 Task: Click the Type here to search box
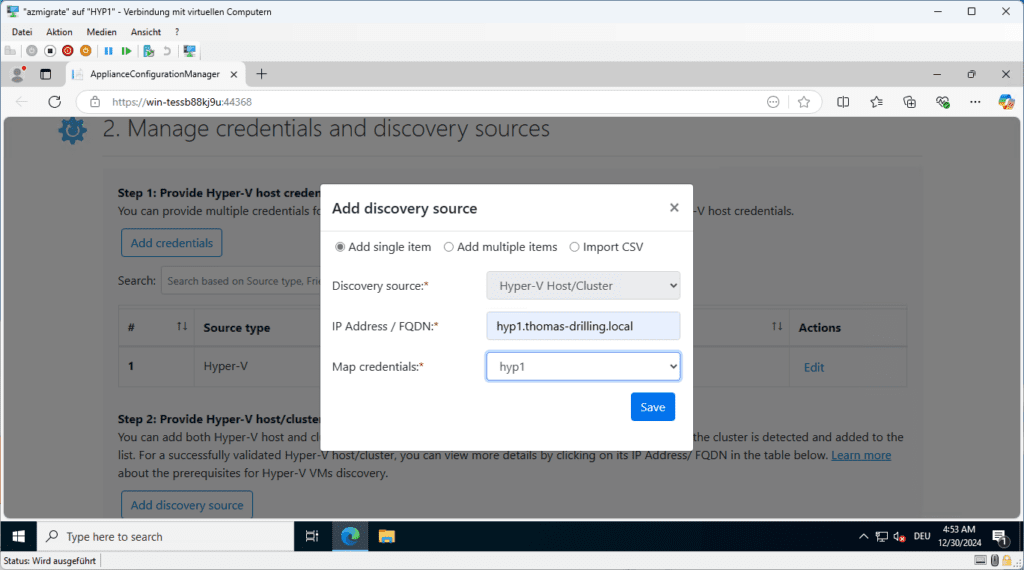tap(165, 536)
